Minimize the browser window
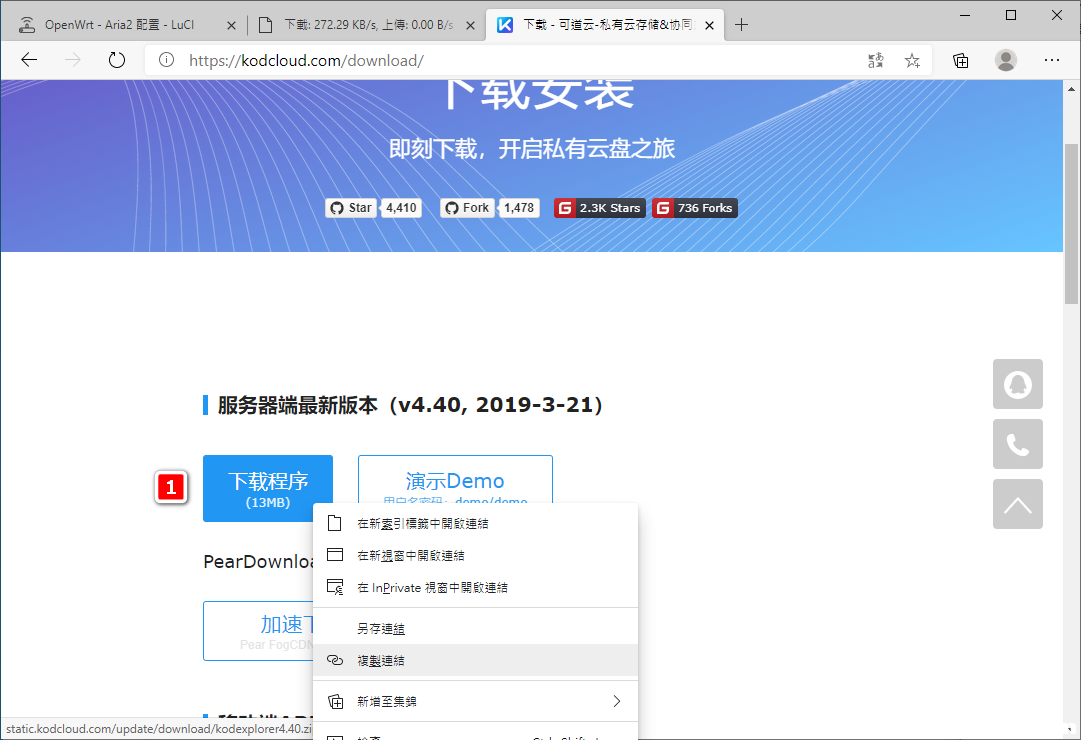This screenshot has width=1081, height=740. click(x=965, y=15)
